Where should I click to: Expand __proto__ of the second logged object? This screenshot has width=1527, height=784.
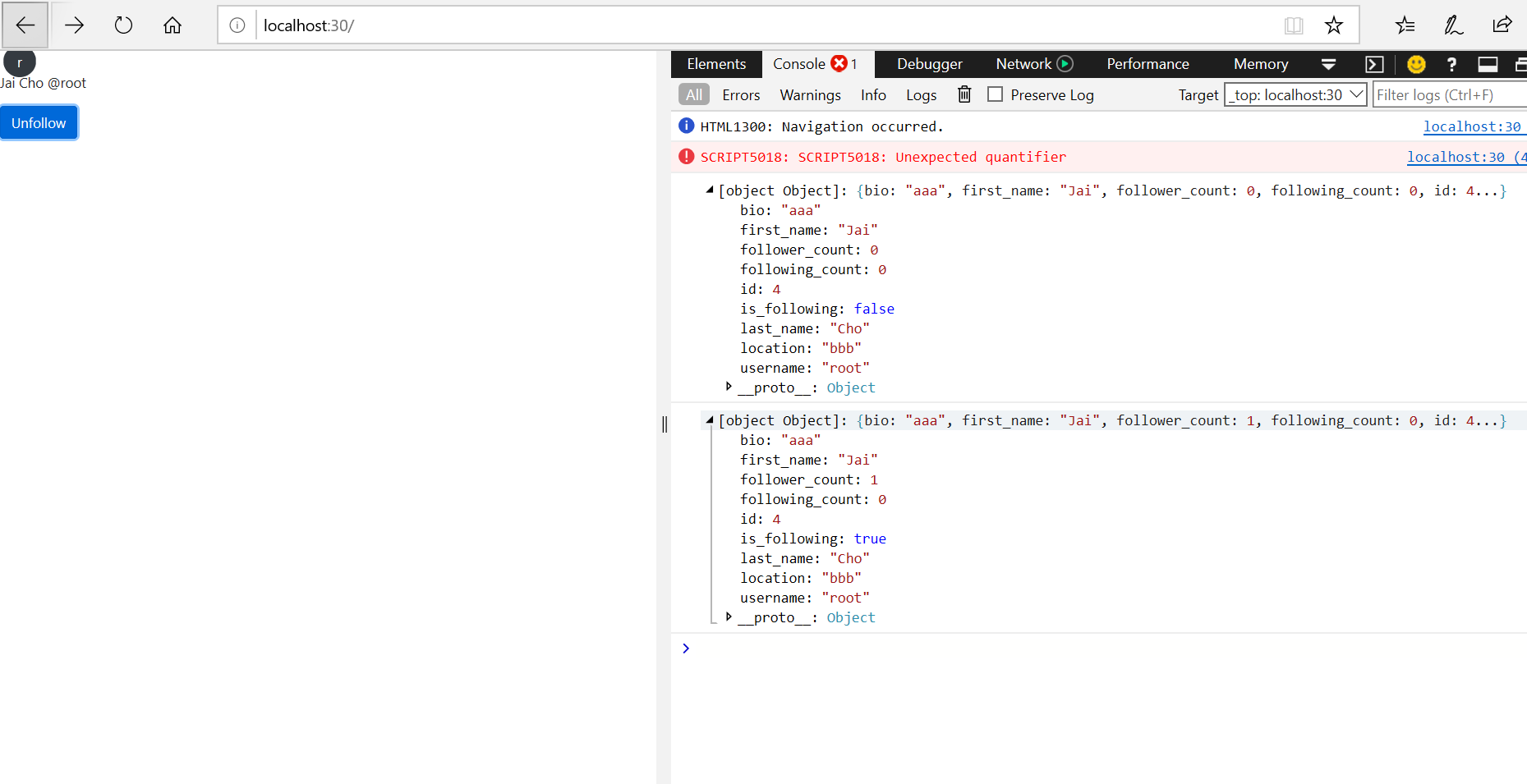pos(729,617)
